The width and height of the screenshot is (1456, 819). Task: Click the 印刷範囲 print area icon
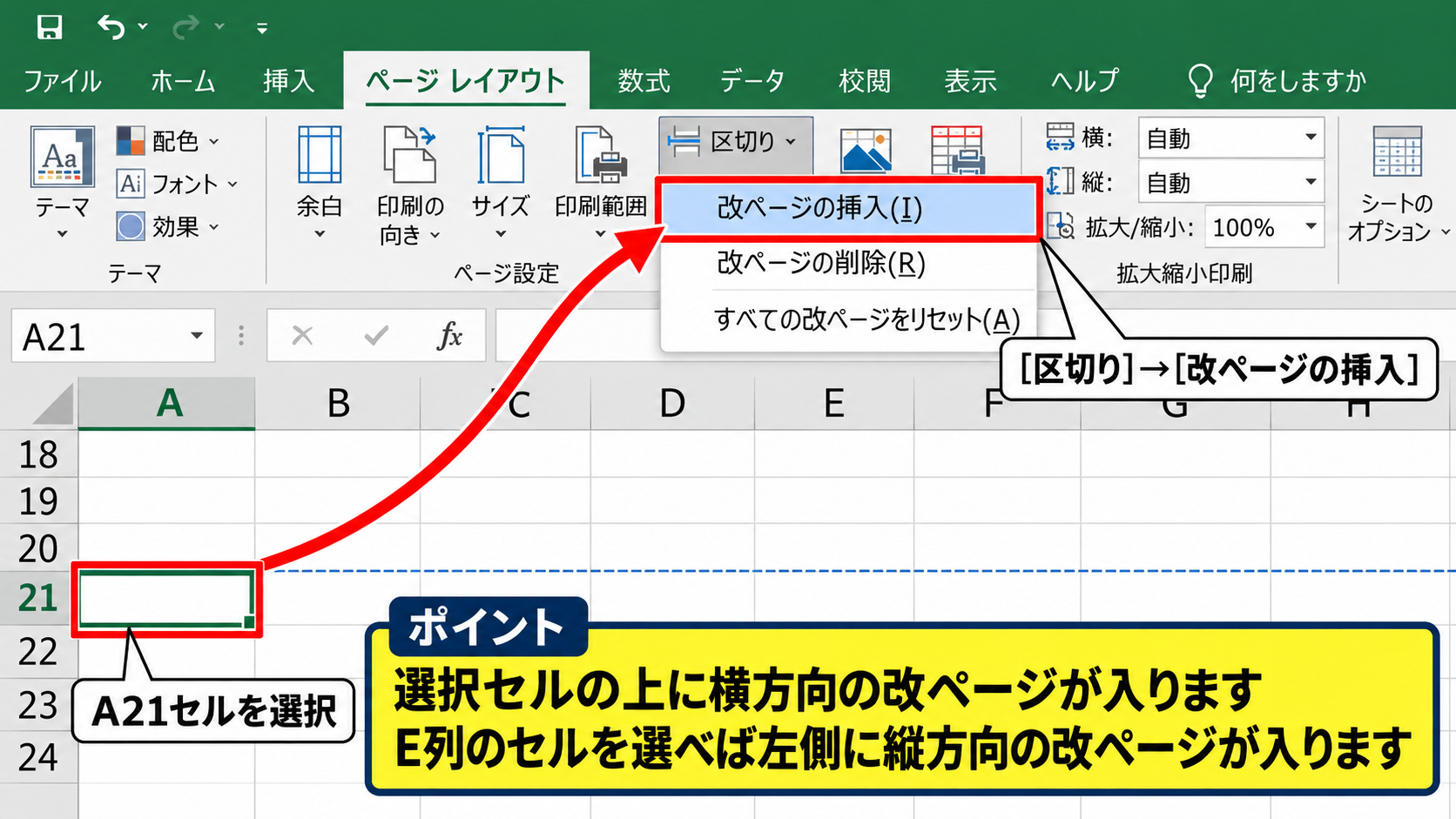pos(601,156)
